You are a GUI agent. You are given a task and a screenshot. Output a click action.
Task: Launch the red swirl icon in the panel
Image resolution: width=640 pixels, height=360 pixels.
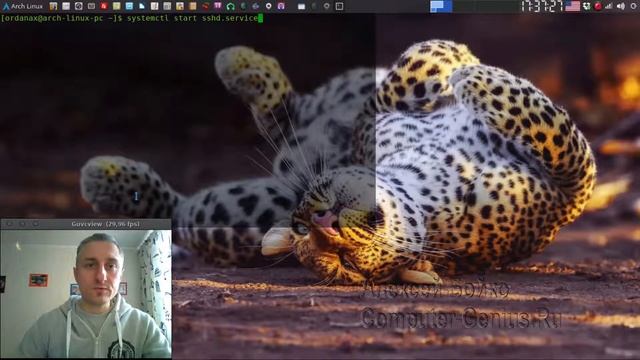point(205,6)
